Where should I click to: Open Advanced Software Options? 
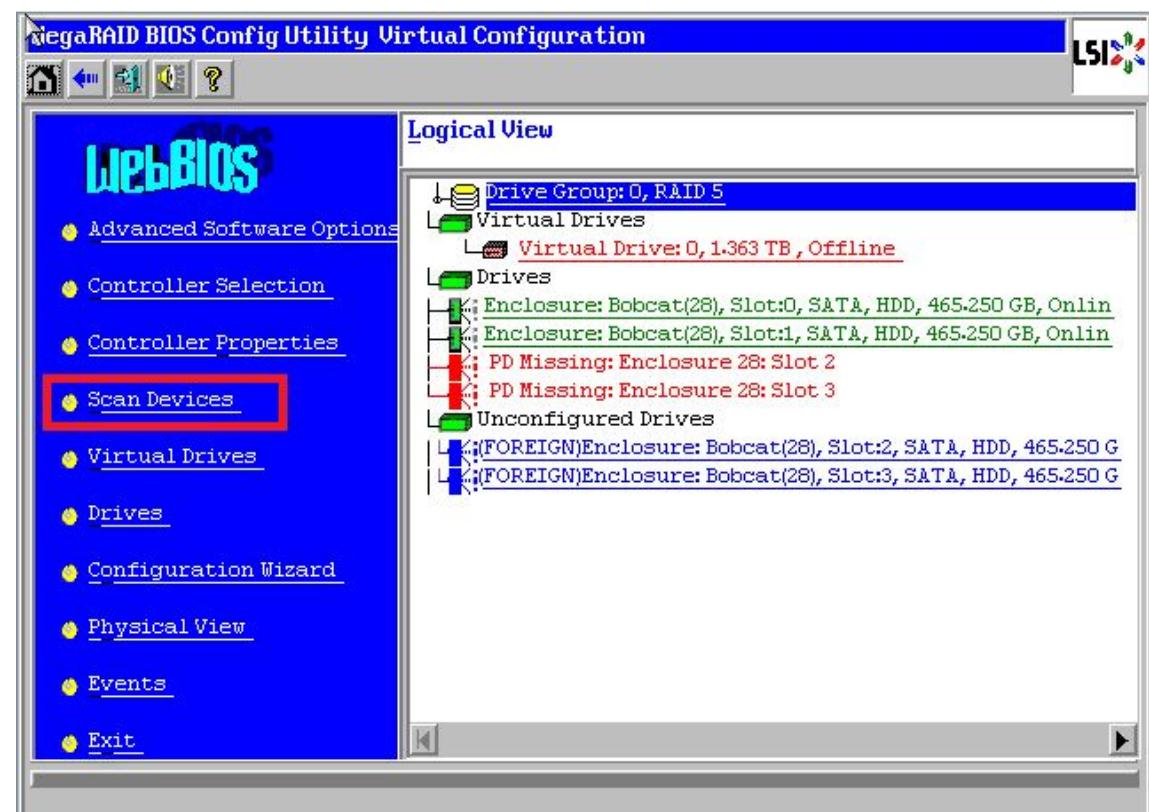[x=243, y=229]
